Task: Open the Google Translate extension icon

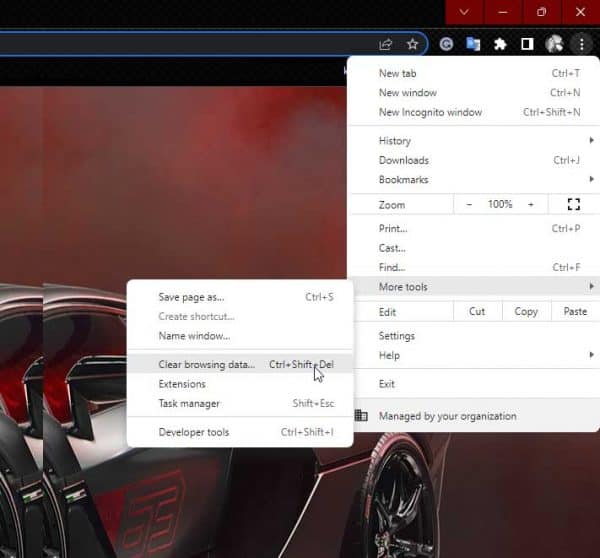Action: 474,44
